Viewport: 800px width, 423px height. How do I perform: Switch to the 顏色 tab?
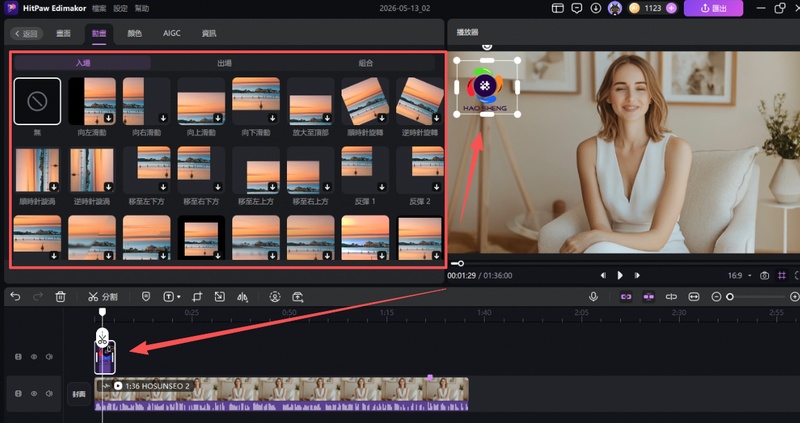click(134, 34)
